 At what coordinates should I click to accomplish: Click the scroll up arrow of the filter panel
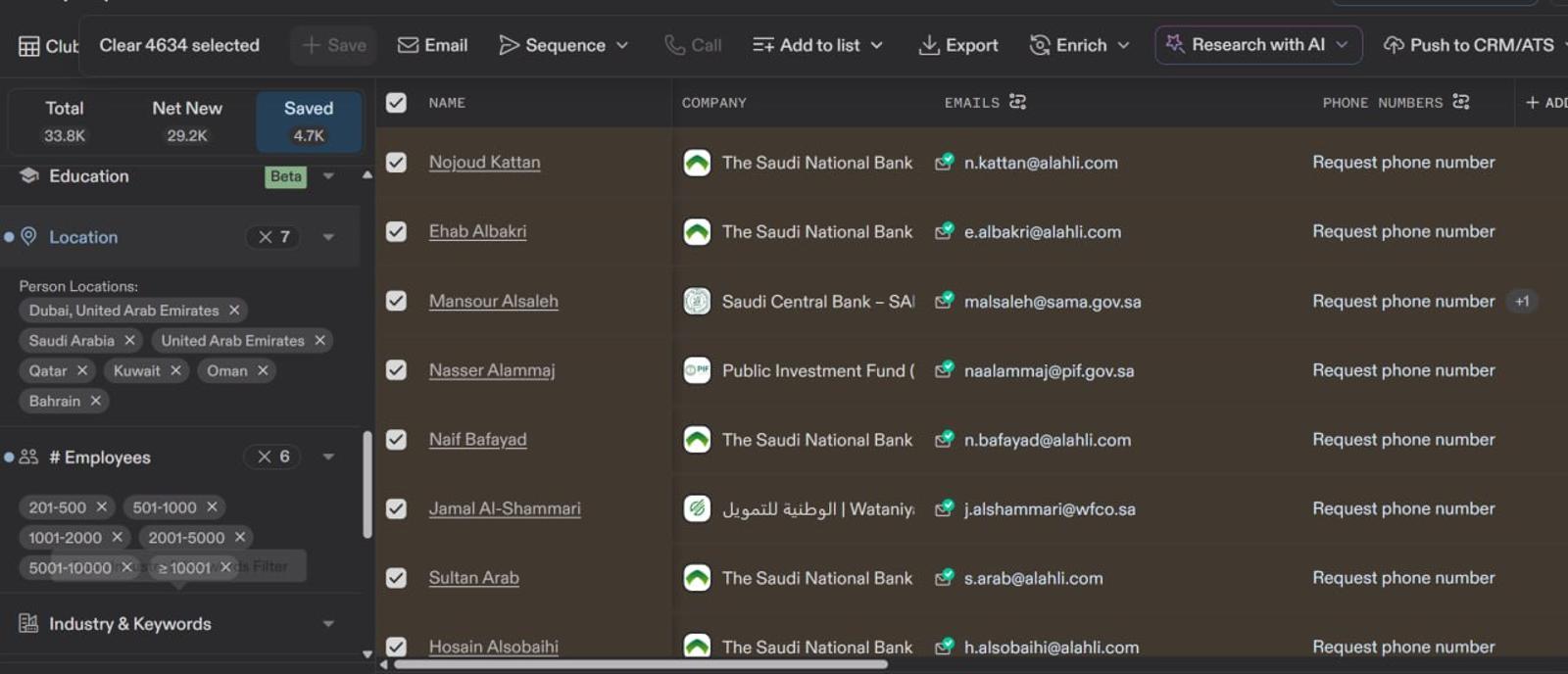367,175
